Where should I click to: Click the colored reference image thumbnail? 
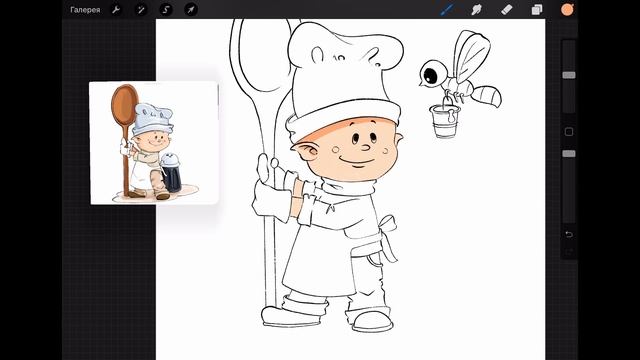point(154,143)
